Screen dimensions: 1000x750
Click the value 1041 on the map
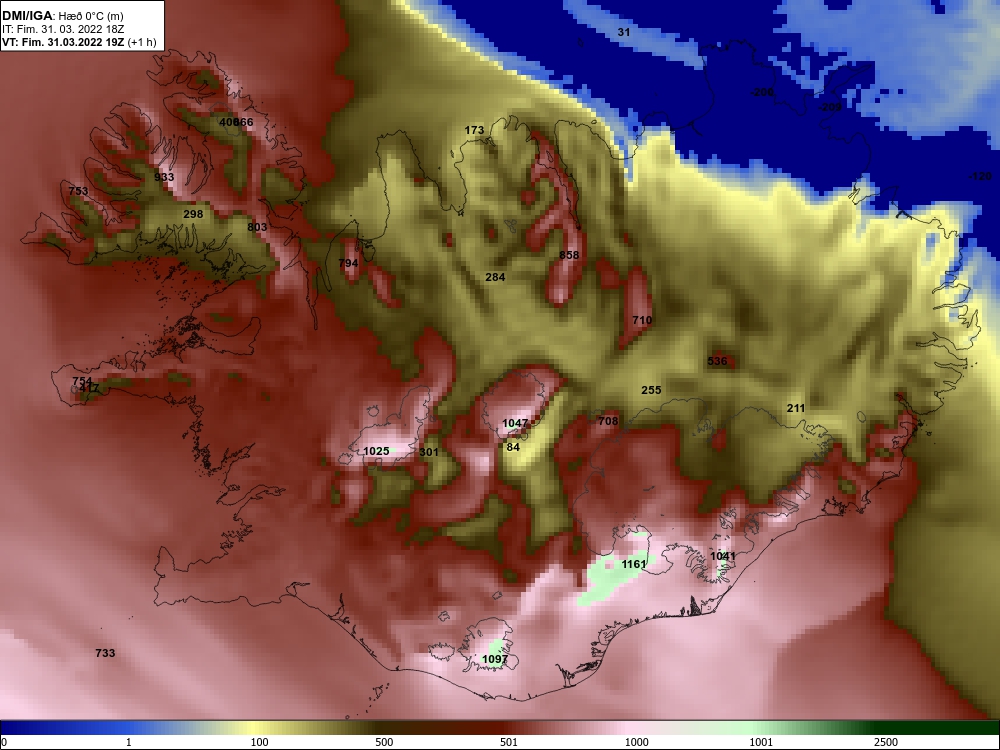723,556
